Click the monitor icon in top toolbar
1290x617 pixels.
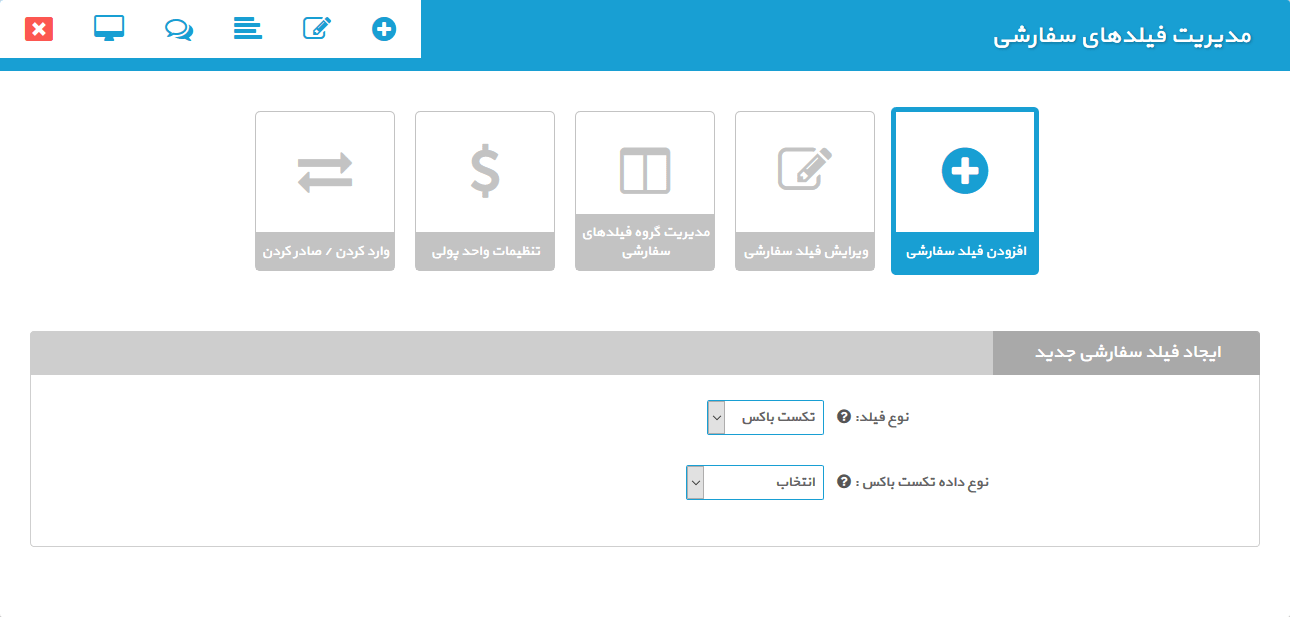coord(109,29)
